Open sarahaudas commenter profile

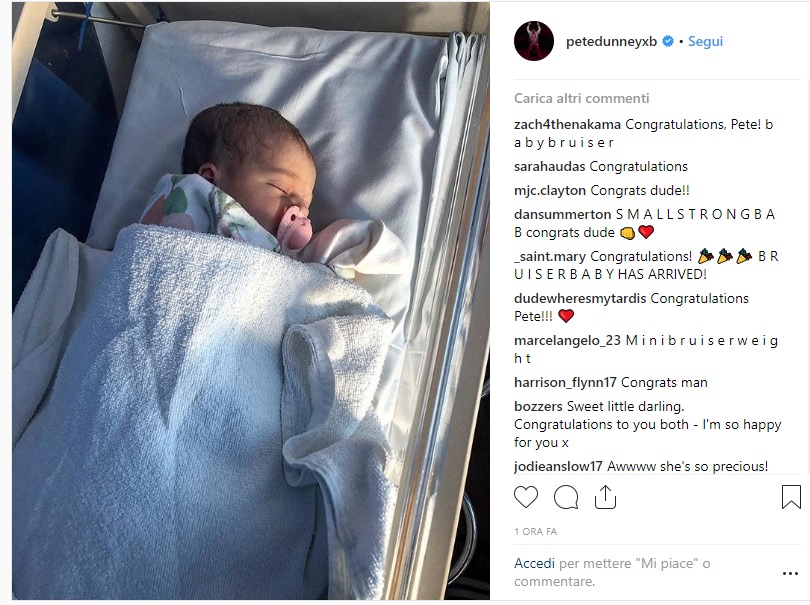(x=549, y=166)
